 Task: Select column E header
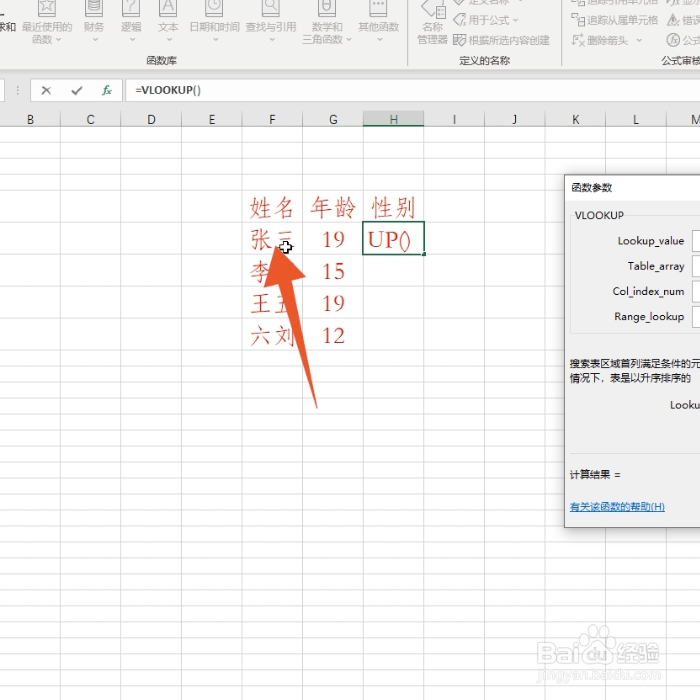click(212, 120)
